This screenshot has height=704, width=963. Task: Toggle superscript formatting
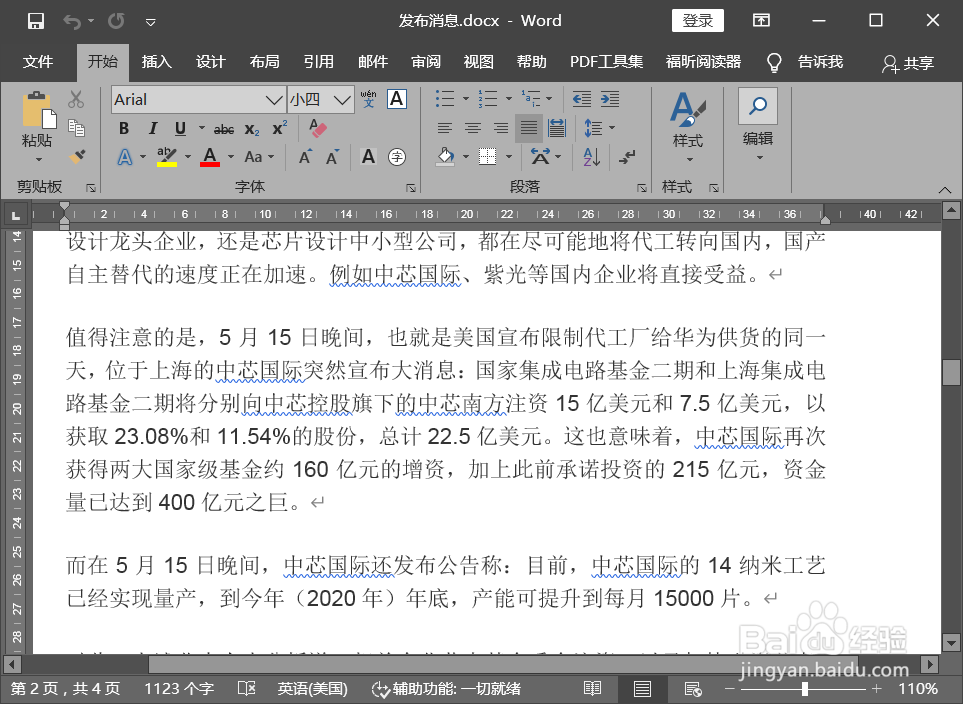[x=279, y=128]
